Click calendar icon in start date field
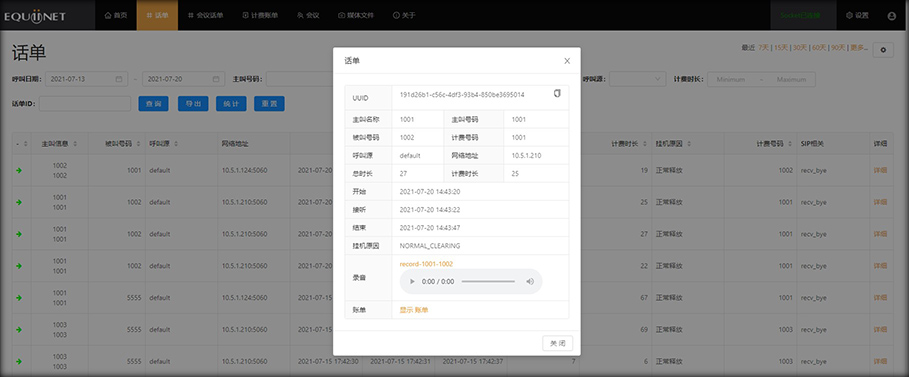909x377 pixels. [119, 79]
